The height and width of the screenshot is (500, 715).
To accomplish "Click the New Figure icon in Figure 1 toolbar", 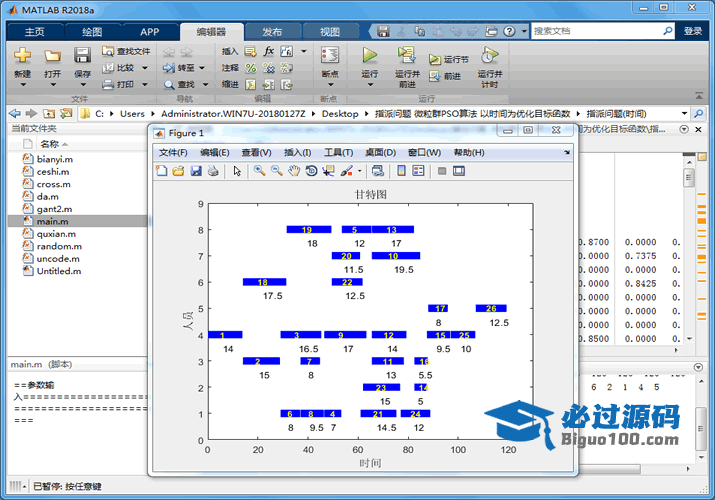I will point(161,171).
